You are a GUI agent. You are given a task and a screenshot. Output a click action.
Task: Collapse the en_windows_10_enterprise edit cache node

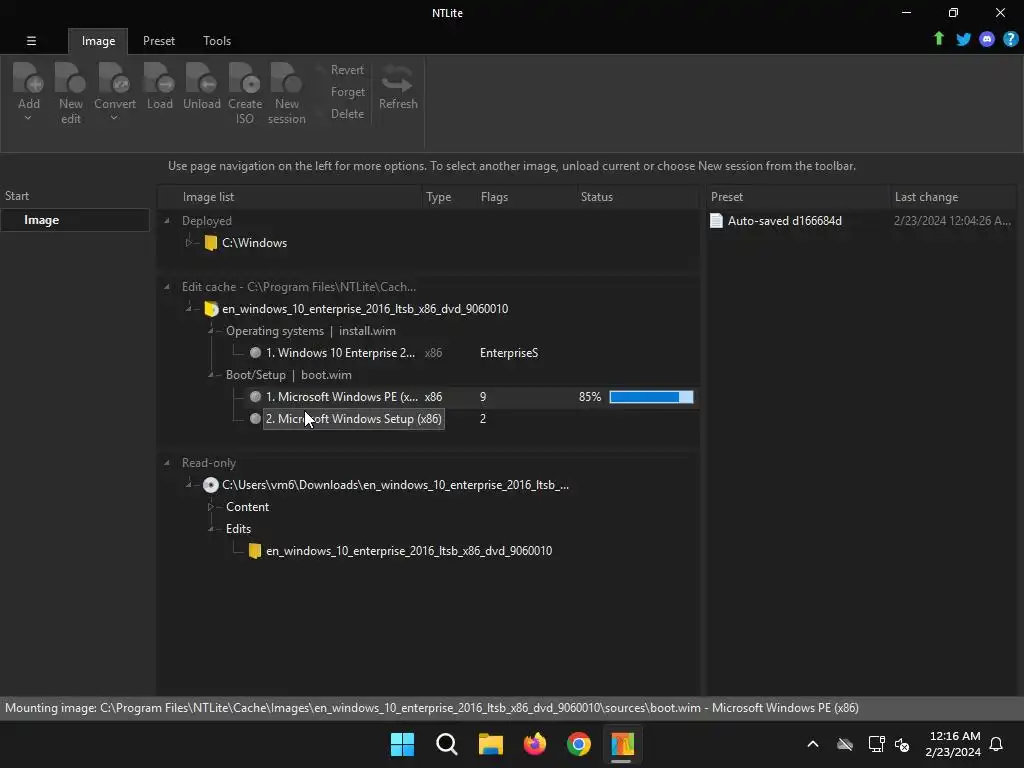pos(189,309)
